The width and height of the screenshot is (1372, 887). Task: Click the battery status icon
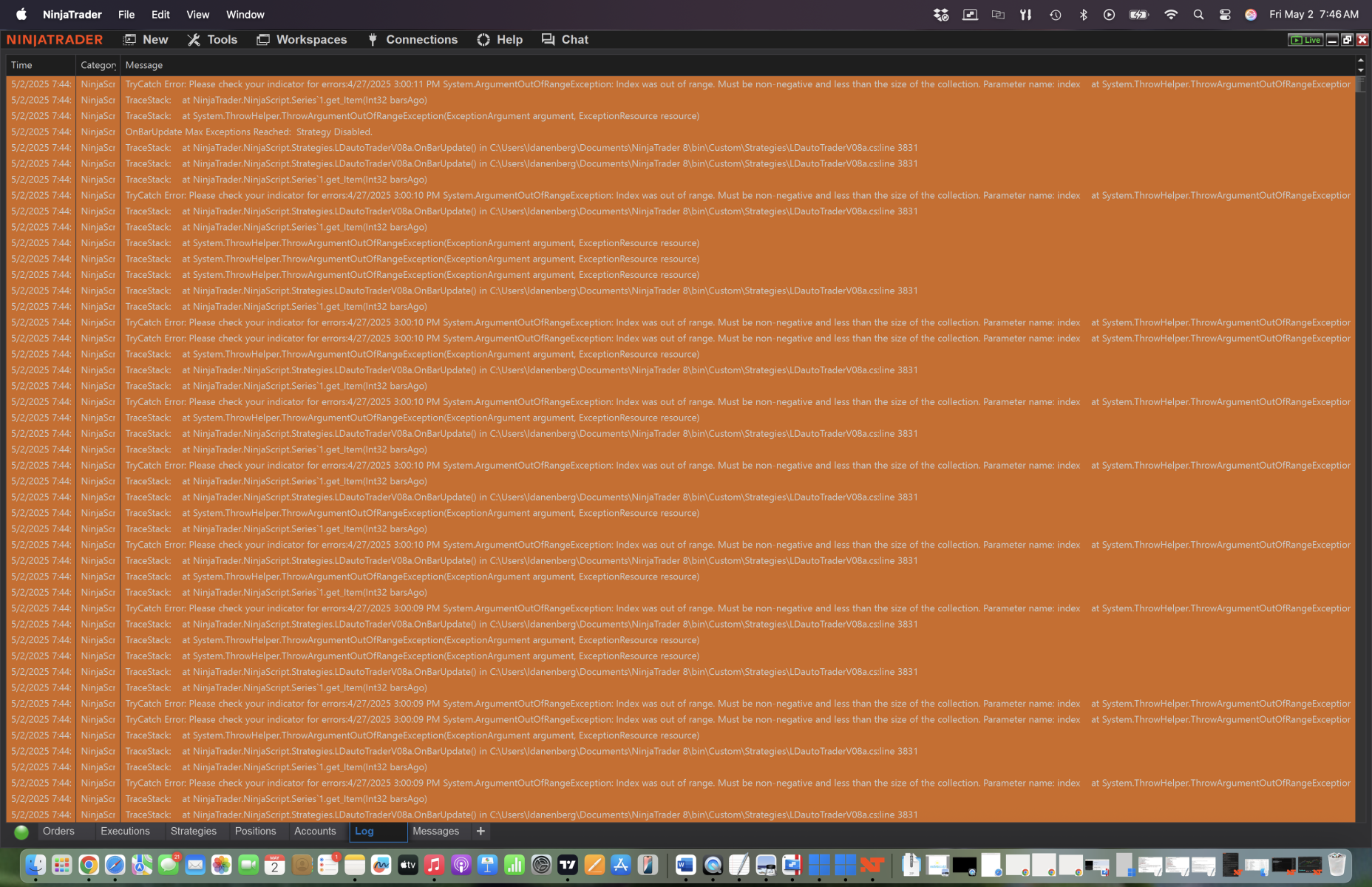click(x=1138, y=14)
